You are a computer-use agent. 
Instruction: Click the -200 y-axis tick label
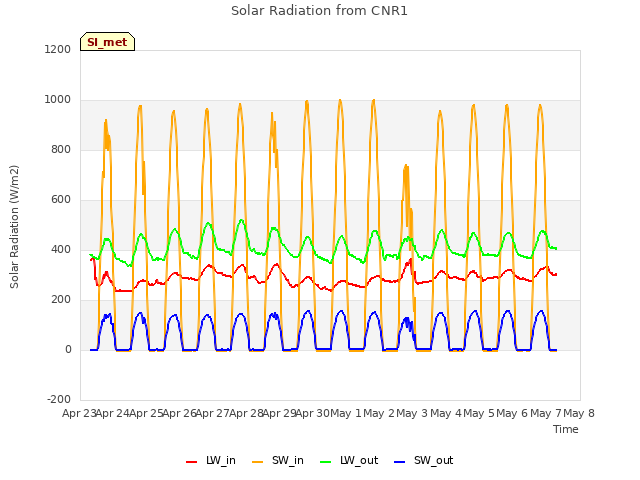[59, 399]
